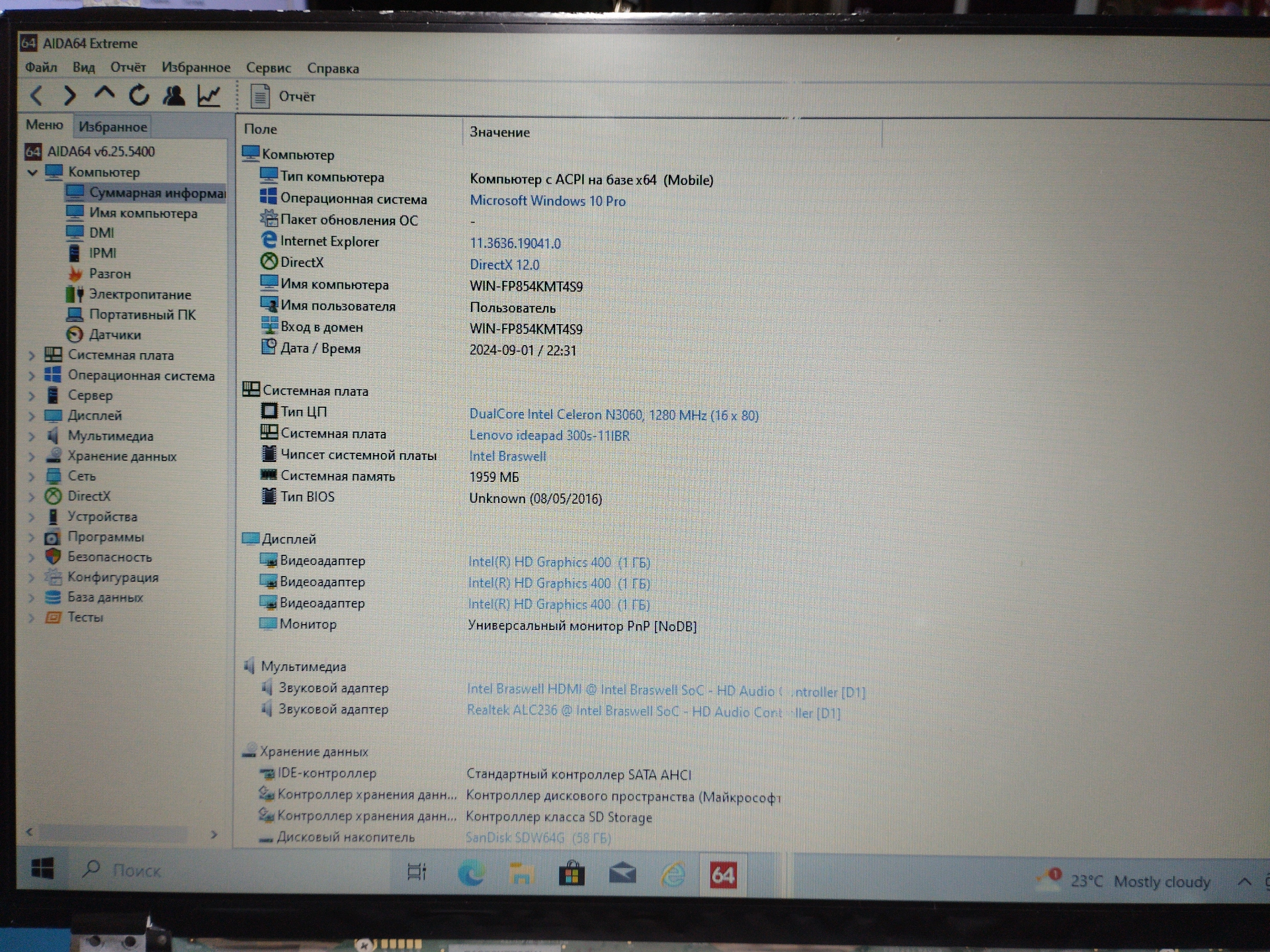Switch to the Меню tab
The height and width of the screenshot is (952, 1270).
click(x=44, y=125)
